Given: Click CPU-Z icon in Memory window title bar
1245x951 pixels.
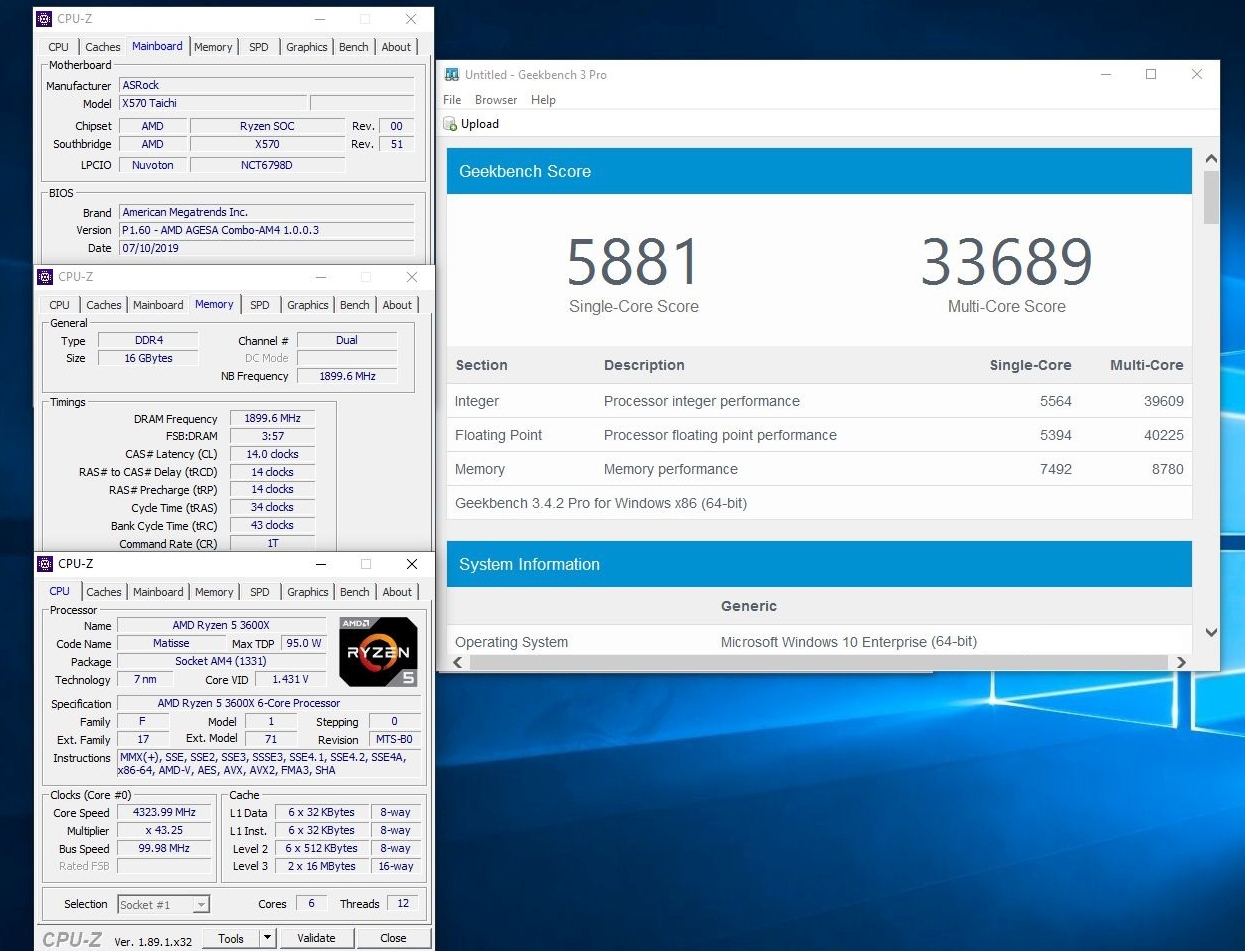Looking at the screenshot, I should coord(44,277).
